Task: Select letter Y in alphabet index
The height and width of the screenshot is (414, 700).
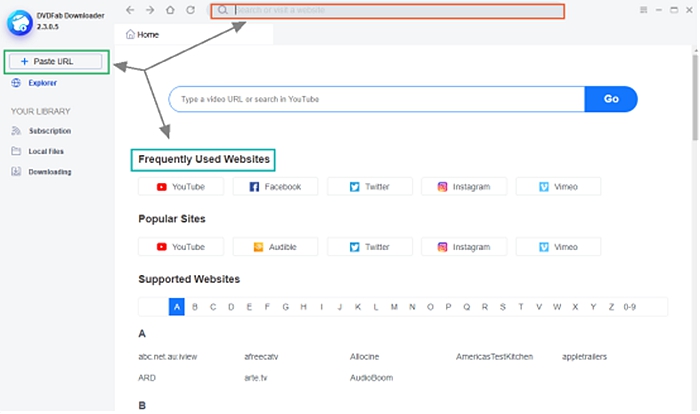Action: tap(593, 307)
